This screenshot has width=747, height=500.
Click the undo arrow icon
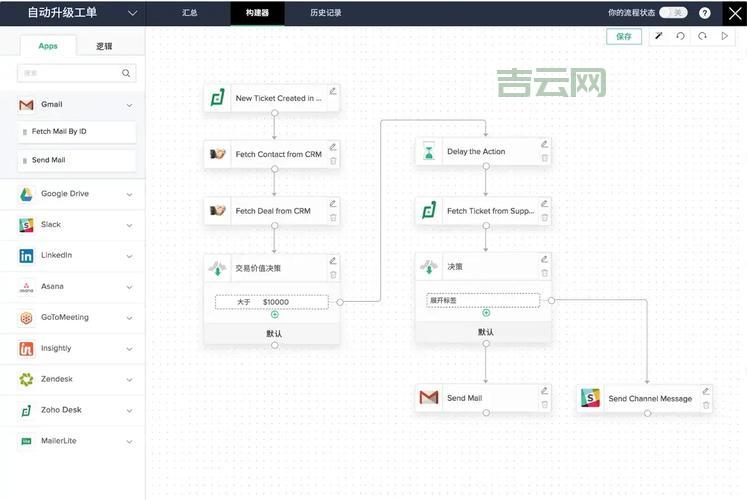(x=681, y=36)
